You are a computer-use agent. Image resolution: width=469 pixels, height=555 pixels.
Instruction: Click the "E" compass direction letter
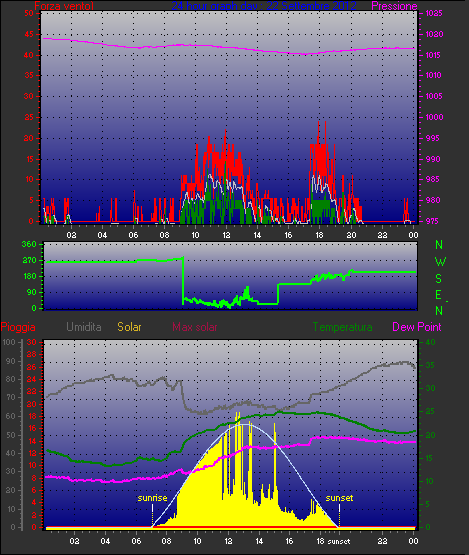click(x=439, y=295)
